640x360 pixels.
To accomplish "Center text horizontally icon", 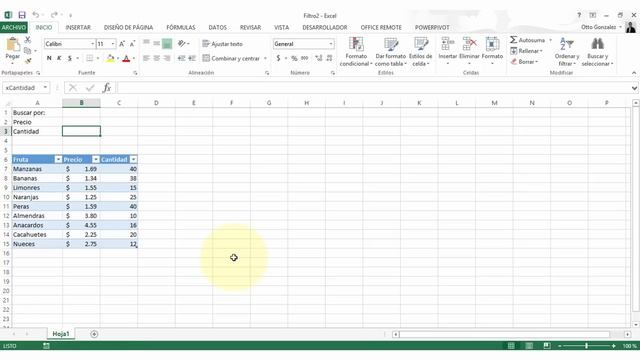I will pyautogui.click(x=157, y=58).
